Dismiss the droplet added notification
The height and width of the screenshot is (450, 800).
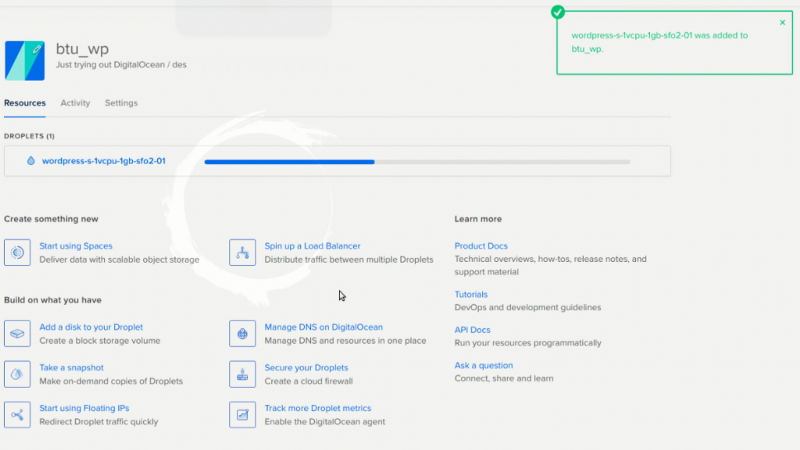(x=782, y=22)
